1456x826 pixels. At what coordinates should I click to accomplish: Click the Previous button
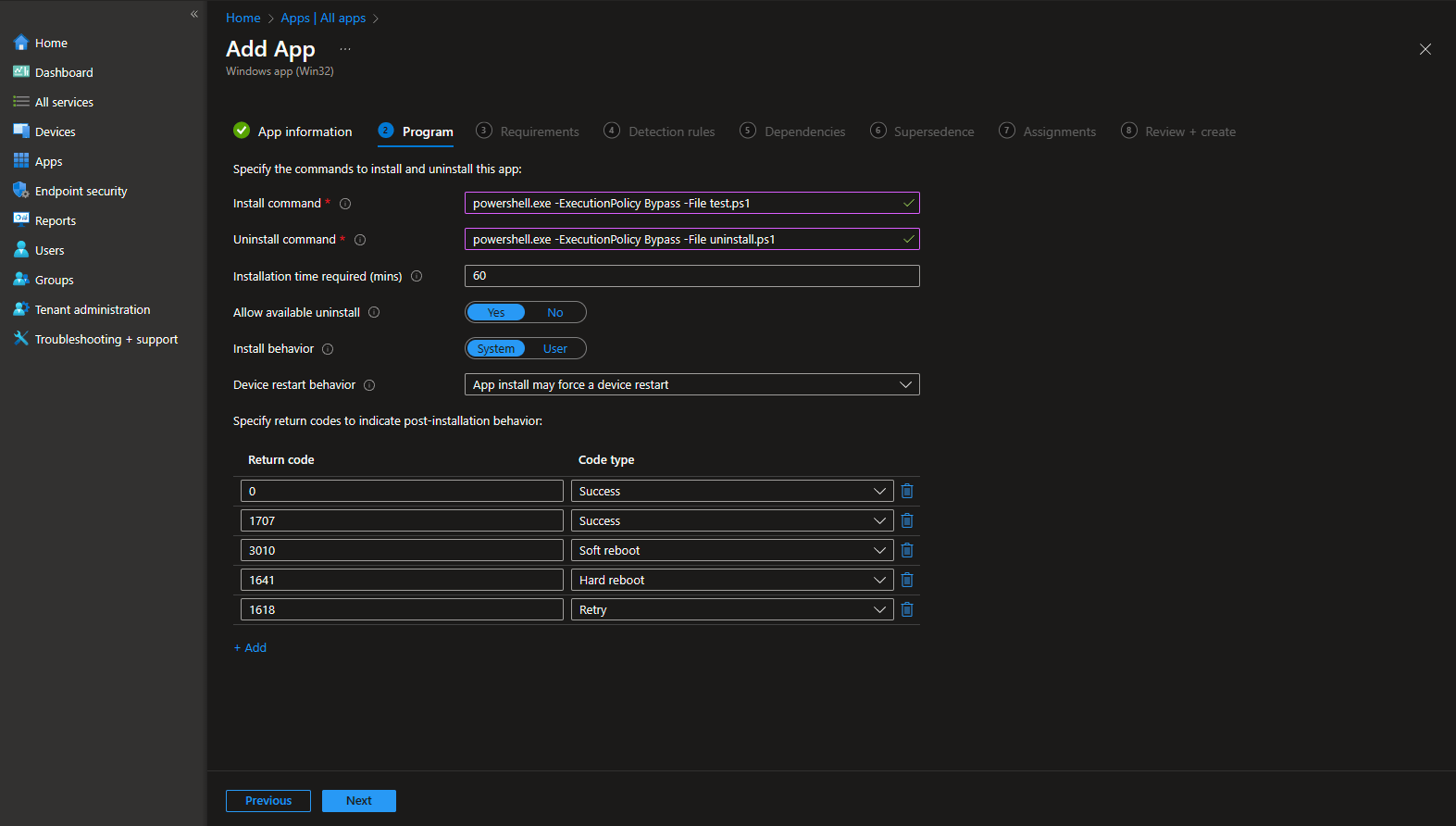268,801
